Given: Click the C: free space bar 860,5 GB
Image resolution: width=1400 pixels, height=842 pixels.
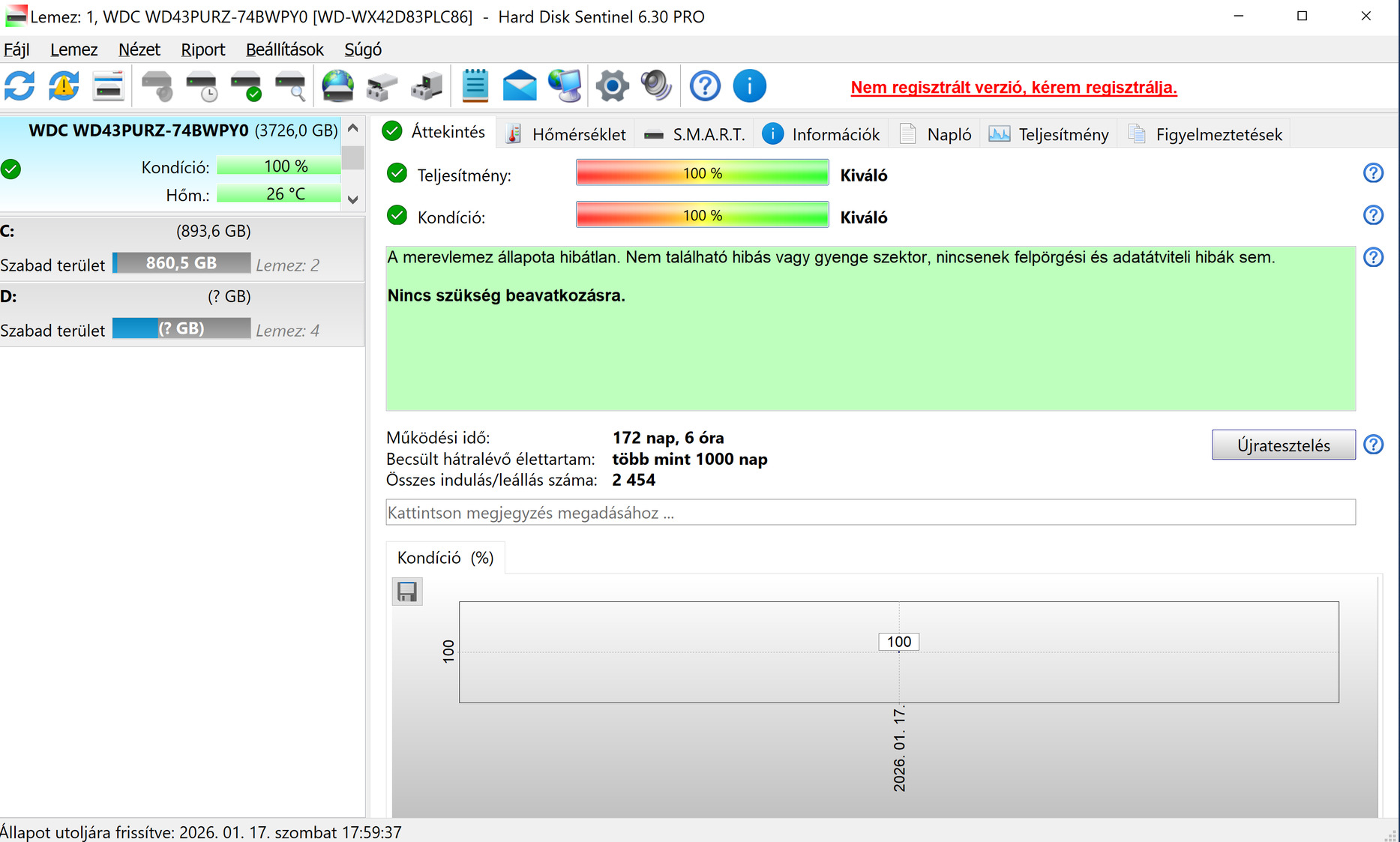Looking at the screenshot, I should (x=181, y=263).
